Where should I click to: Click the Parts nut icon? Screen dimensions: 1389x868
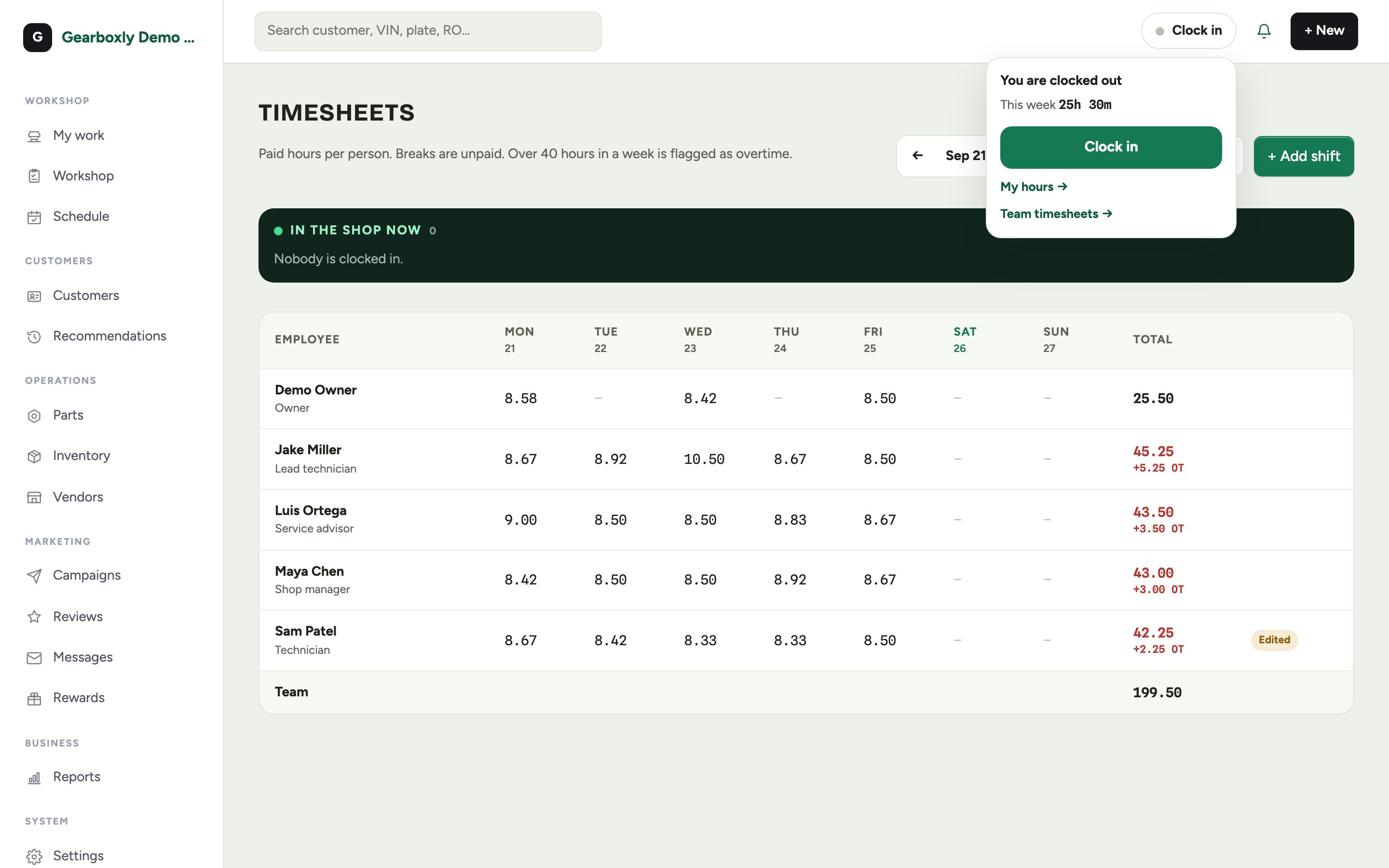[x=34, y=416]
